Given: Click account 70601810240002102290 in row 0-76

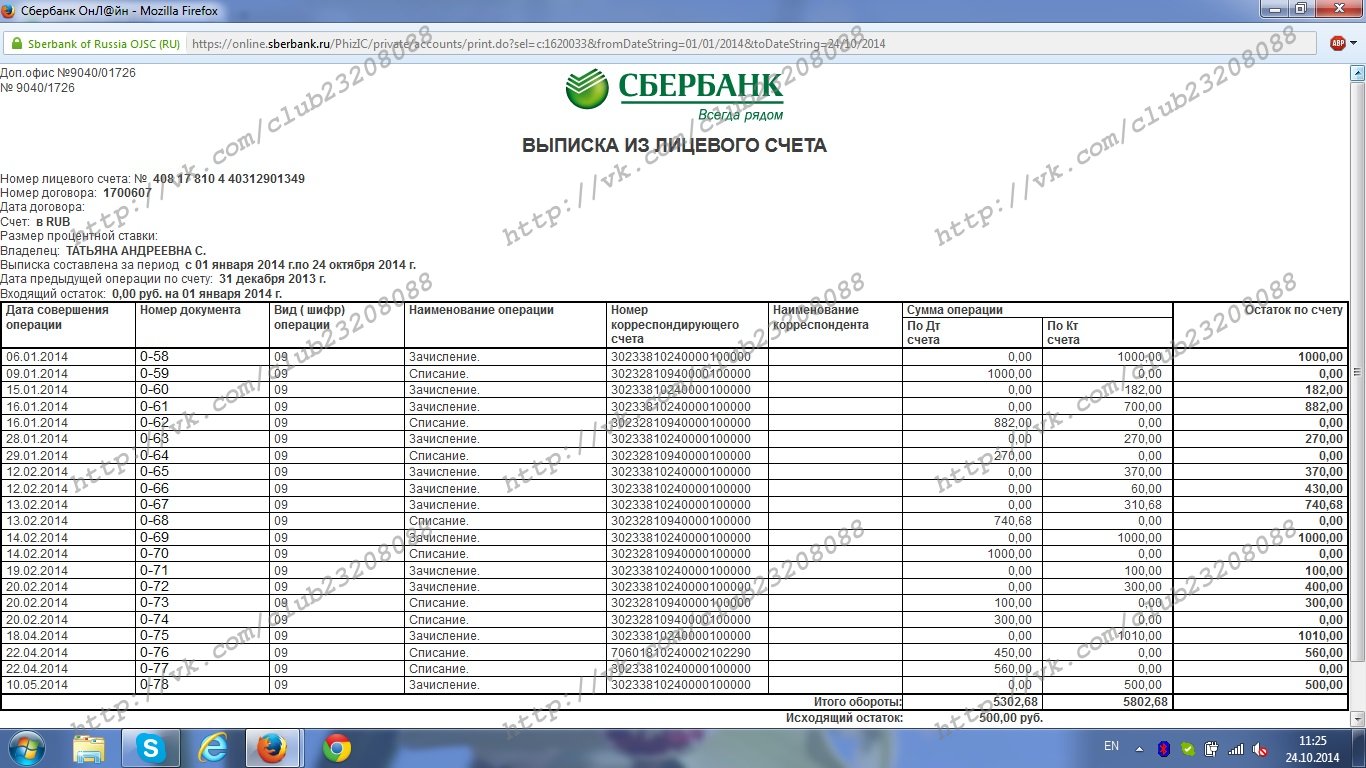Looking at the screenshot, I should pos(681,652).
